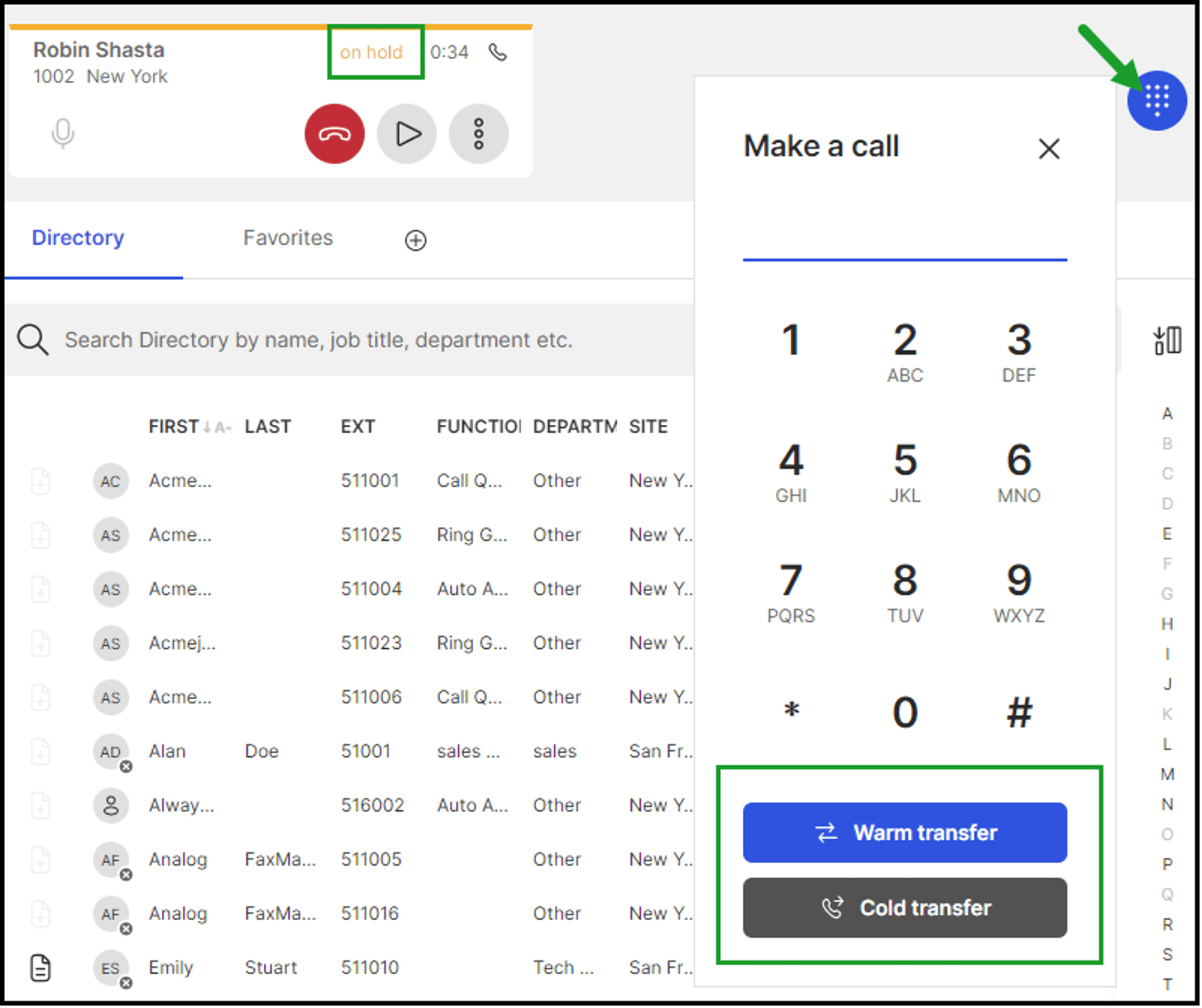Open column layout settings icon
The width and height of the screenshot is (1202, 1008).
point(1167,340)
